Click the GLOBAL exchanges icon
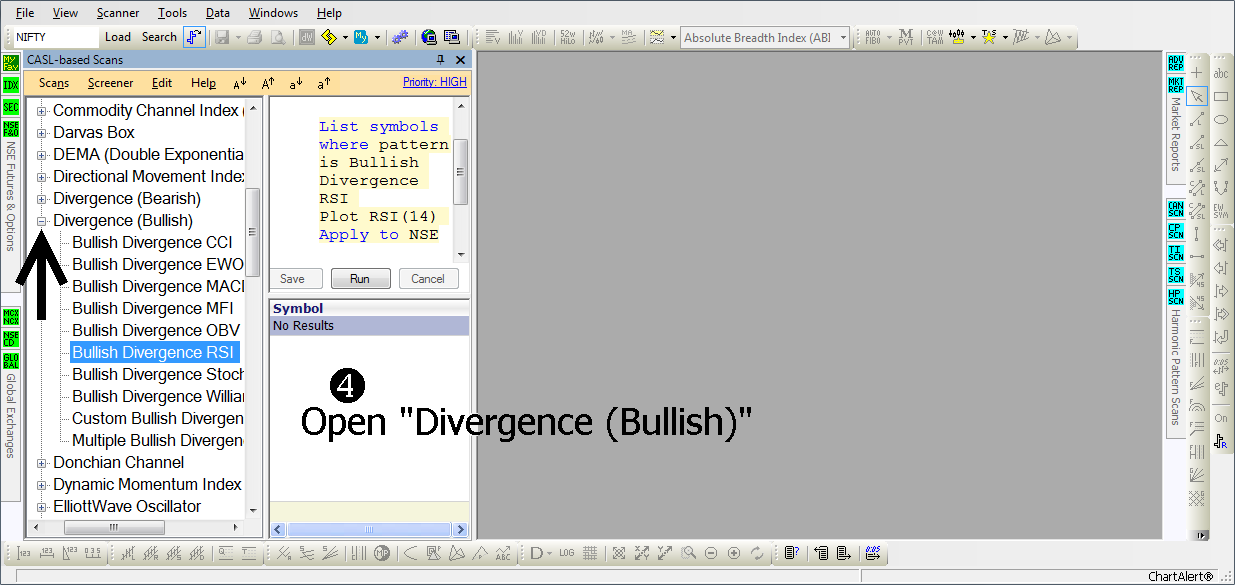The height and width of the screenshot is (585, 1235). pos(11,361)
